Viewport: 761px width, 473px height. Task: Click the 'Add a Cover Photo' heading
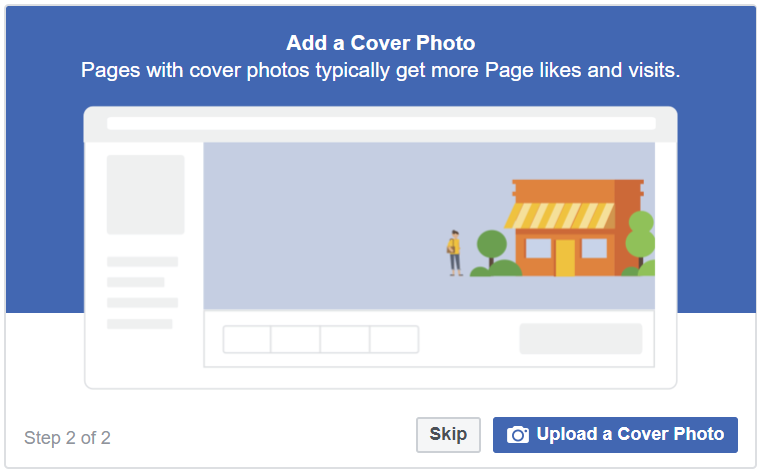pos(380,43)
